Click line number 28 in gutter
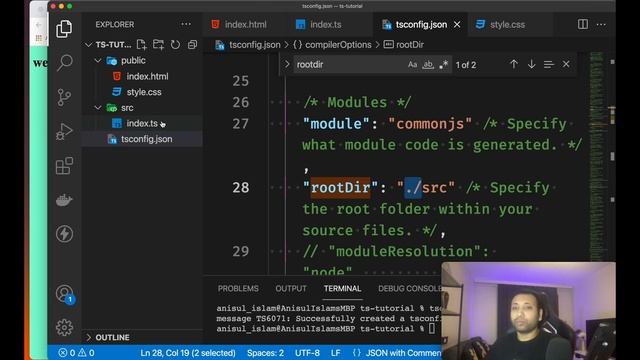Viewport: 640px width, 360px height. click(240, 187)
